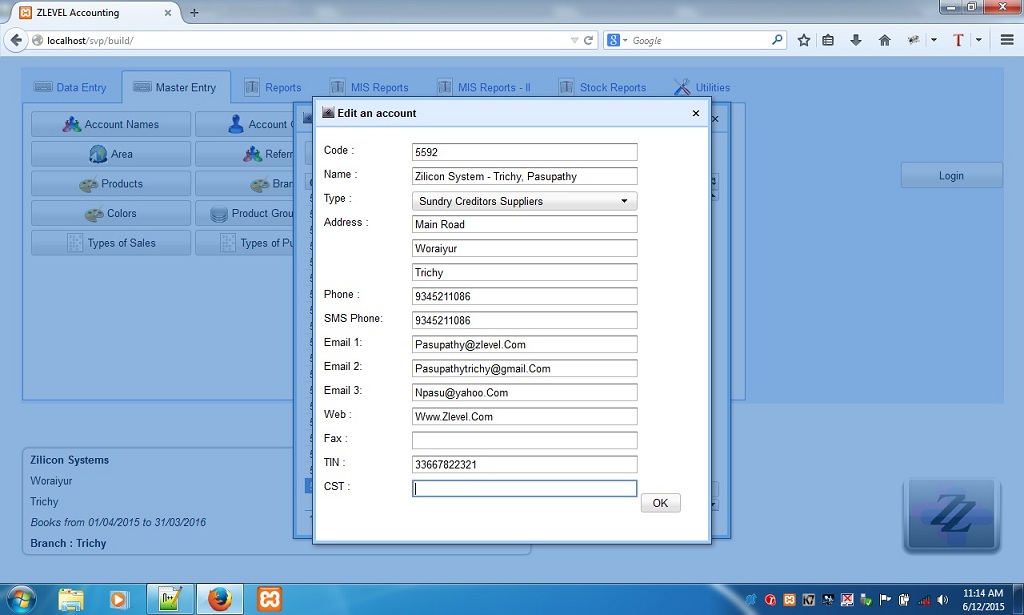Open the Firefox hamburger menu icon
Screen dimensions: 1024x615
[1007, 40]
